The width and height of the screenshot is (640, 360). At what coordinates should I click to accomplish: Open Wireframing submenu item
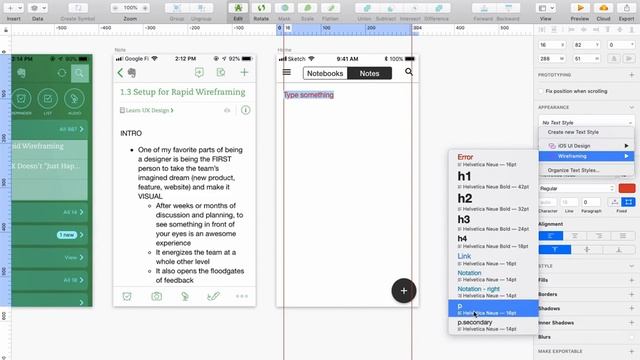(587, 156)
